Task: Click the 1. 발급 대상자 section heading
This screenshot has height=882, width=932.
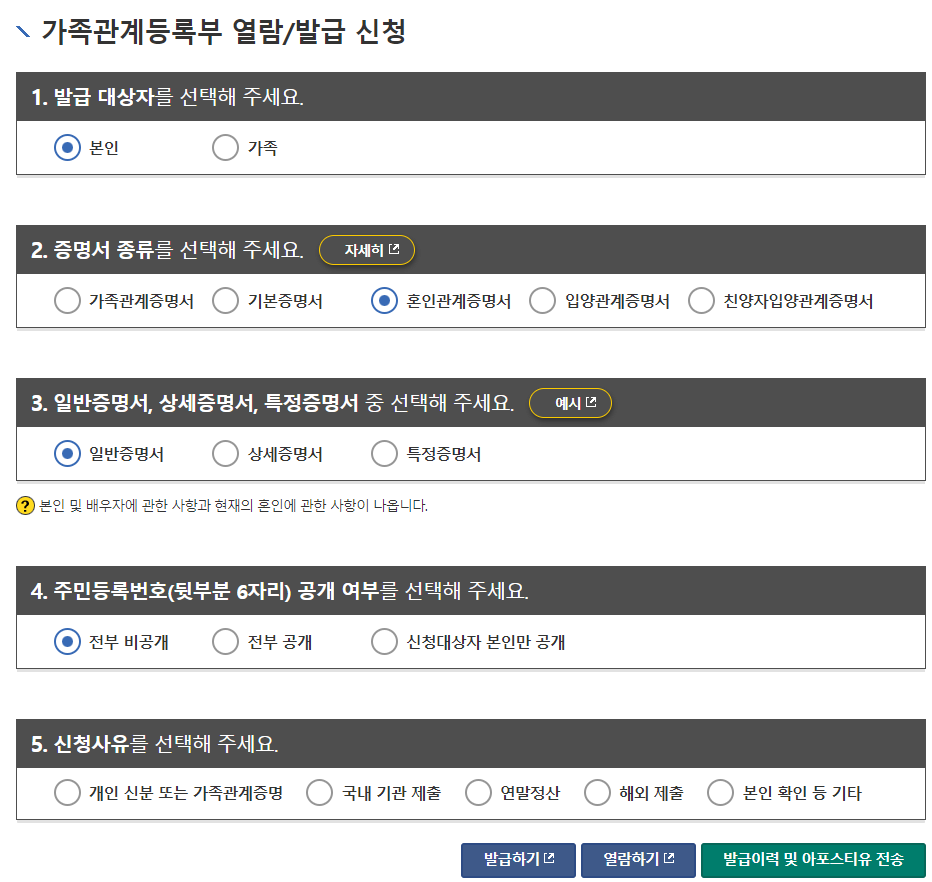Action: click(167, 97)
